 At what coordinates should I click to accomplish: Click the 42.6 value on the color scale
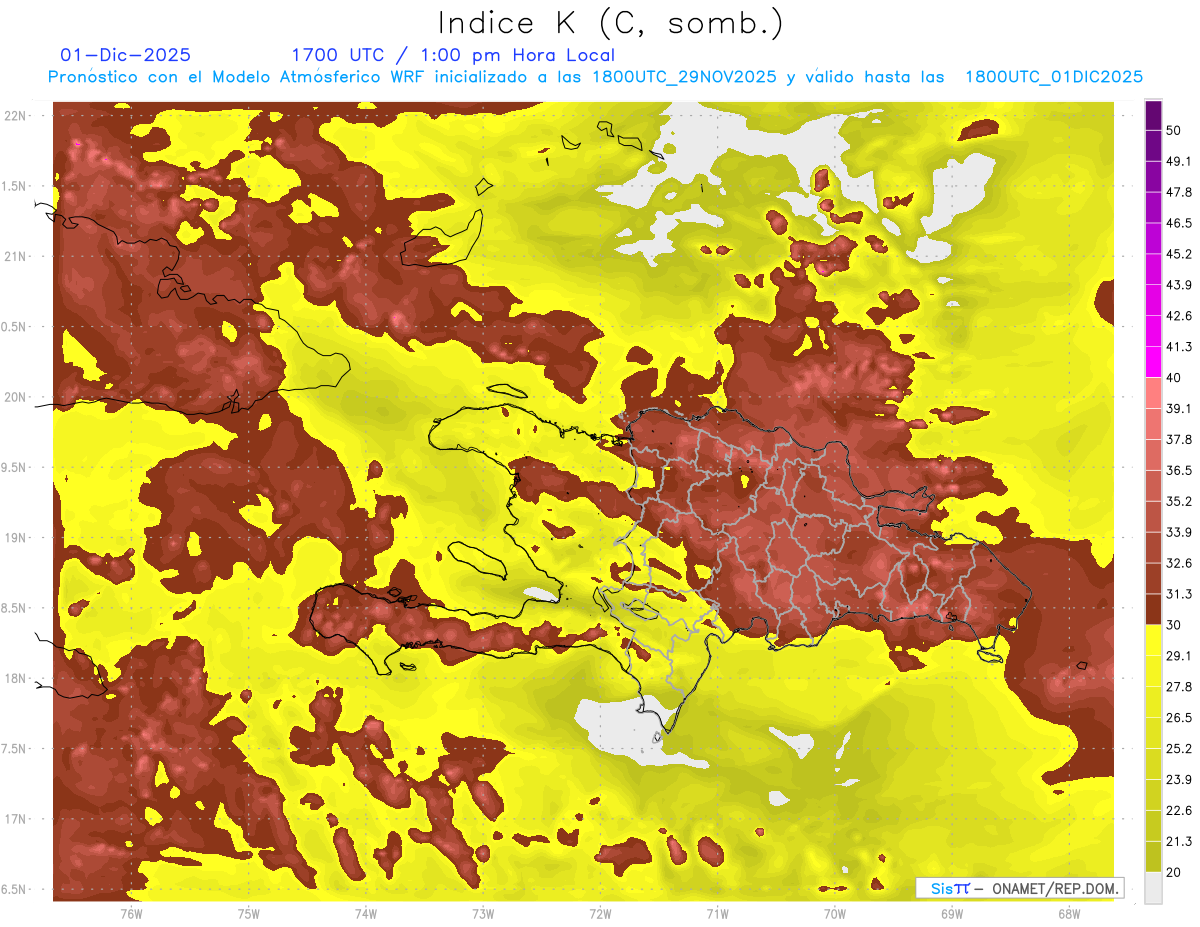1178,316
